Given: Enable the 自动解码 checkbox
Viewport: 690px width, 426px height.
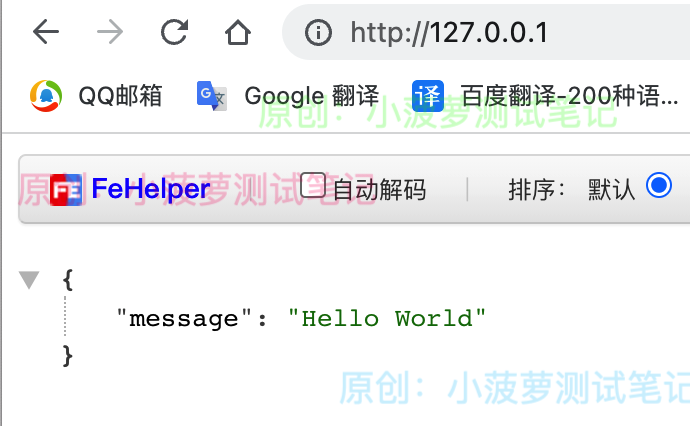Looking at the screenshot, I should (313, 185).
